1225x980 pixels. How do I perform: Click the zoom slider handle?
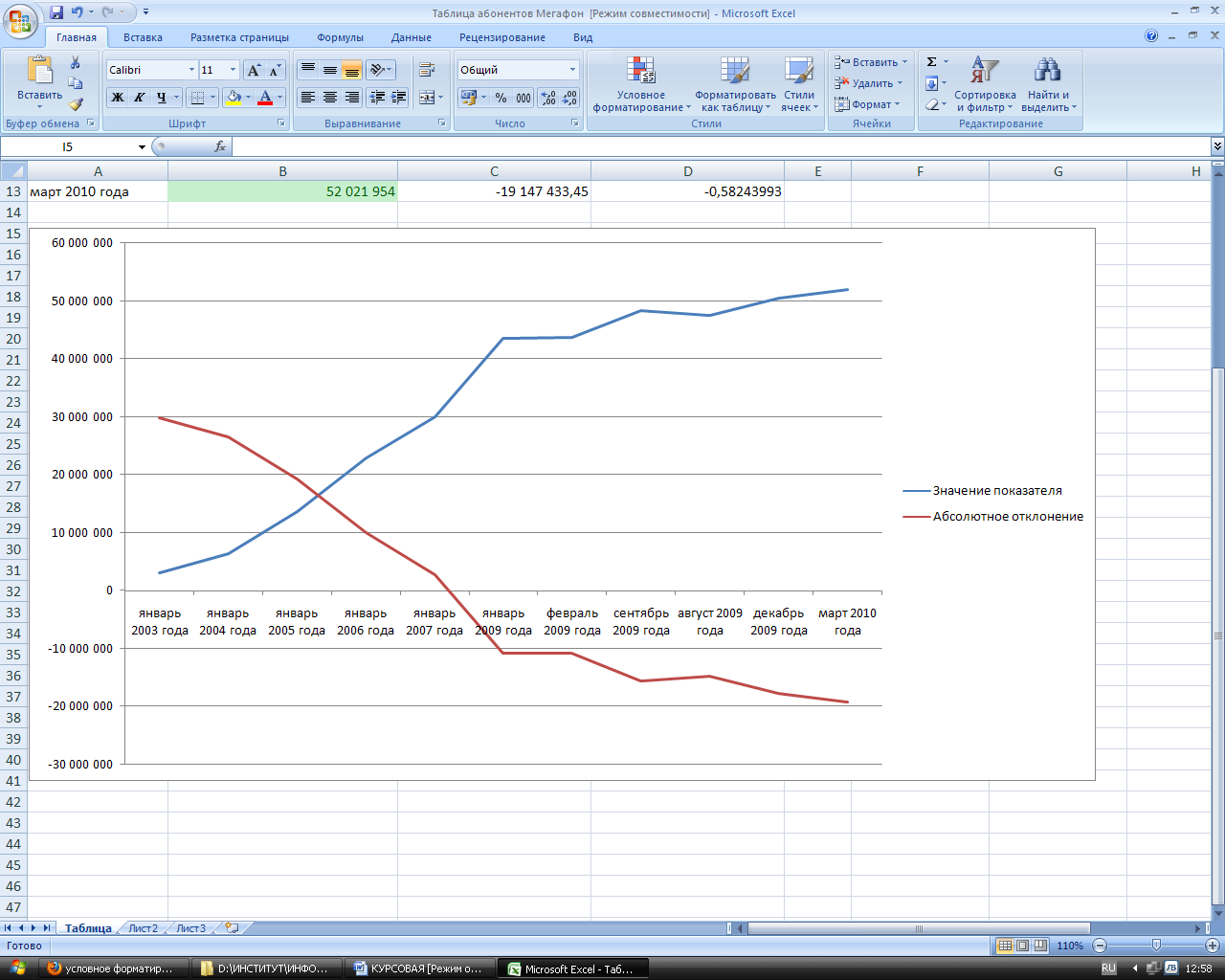1156,946
